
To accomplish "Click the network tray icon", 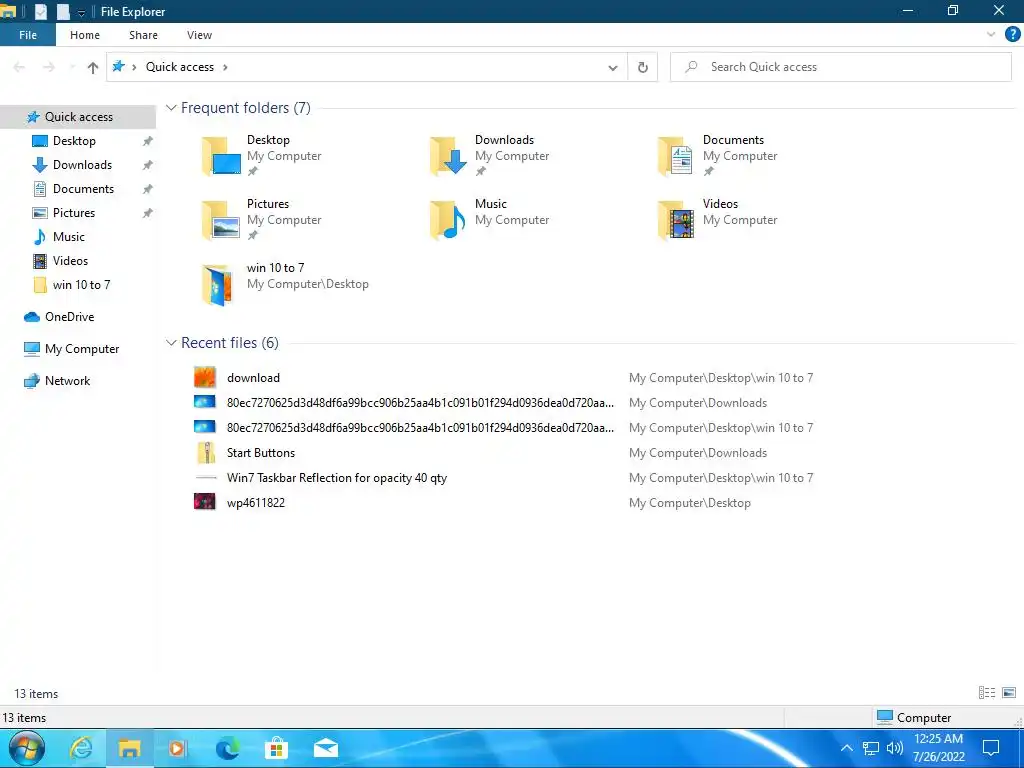I will [871, 748].
